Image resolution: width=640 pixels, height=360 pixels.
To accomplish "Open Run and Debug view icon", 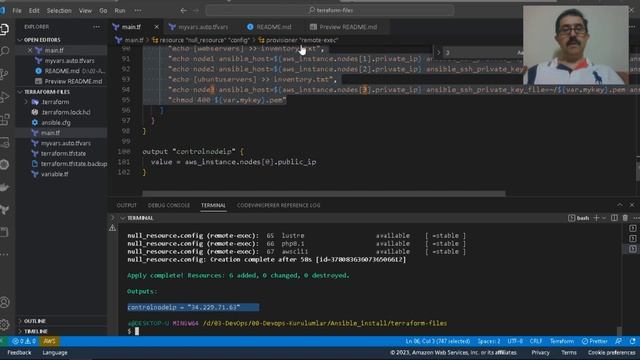I will tap(4, 97).
